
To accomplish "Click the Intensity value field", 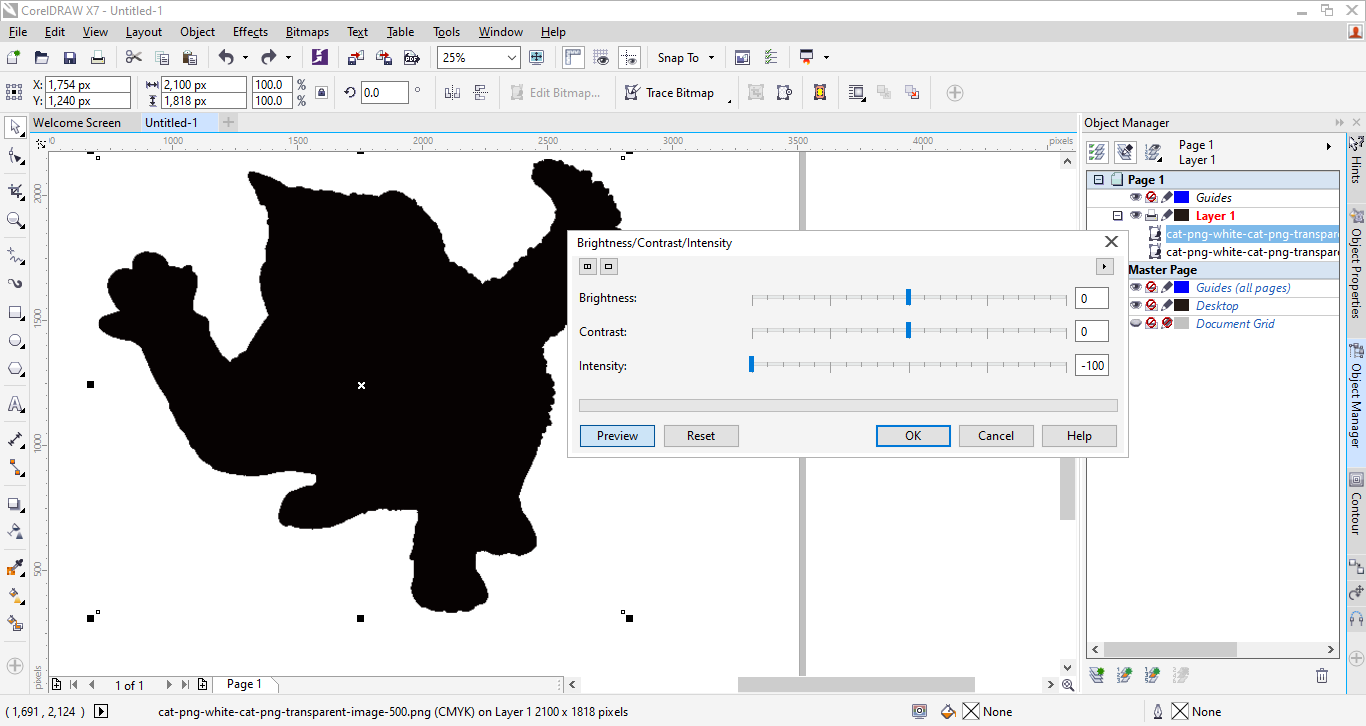I will (1092, 366).
